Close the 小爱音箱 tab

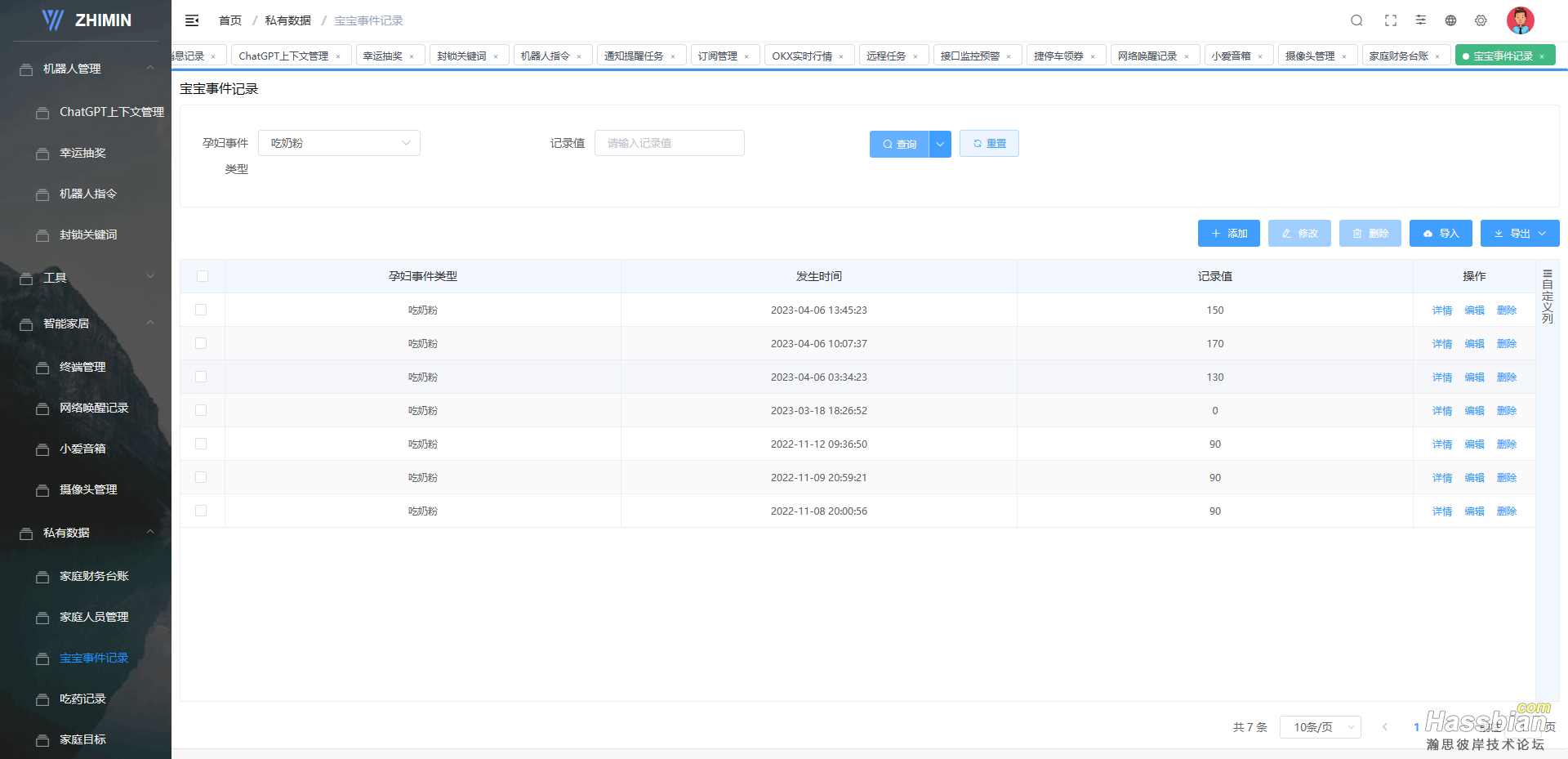[1260, 56]
